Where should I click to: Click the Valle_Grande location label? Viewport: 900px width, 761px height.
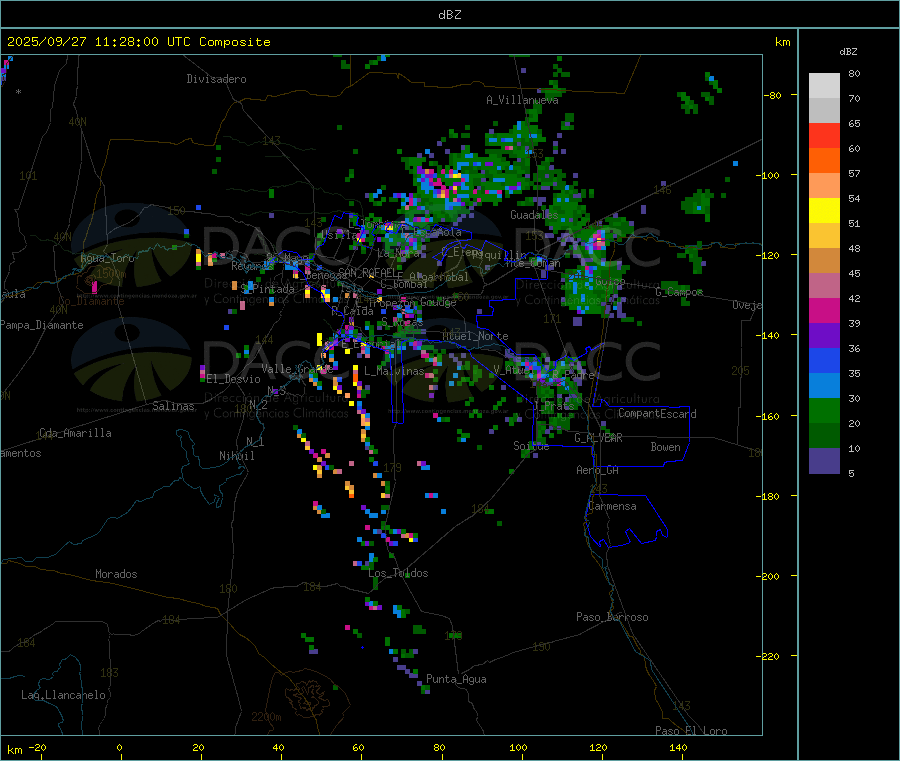tap(297, 368)
